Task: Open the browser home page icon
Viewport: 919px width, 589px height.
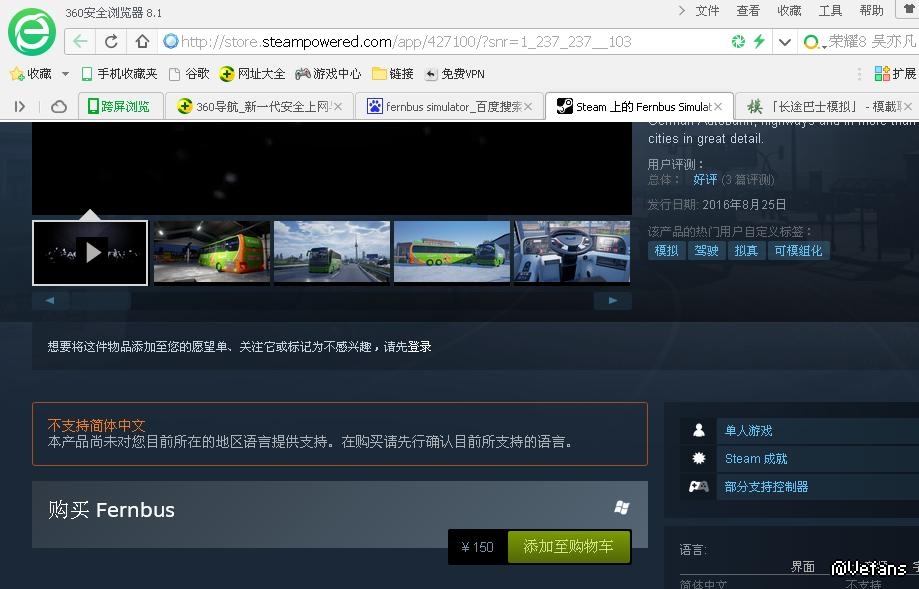Action: [x=142, y=42]
